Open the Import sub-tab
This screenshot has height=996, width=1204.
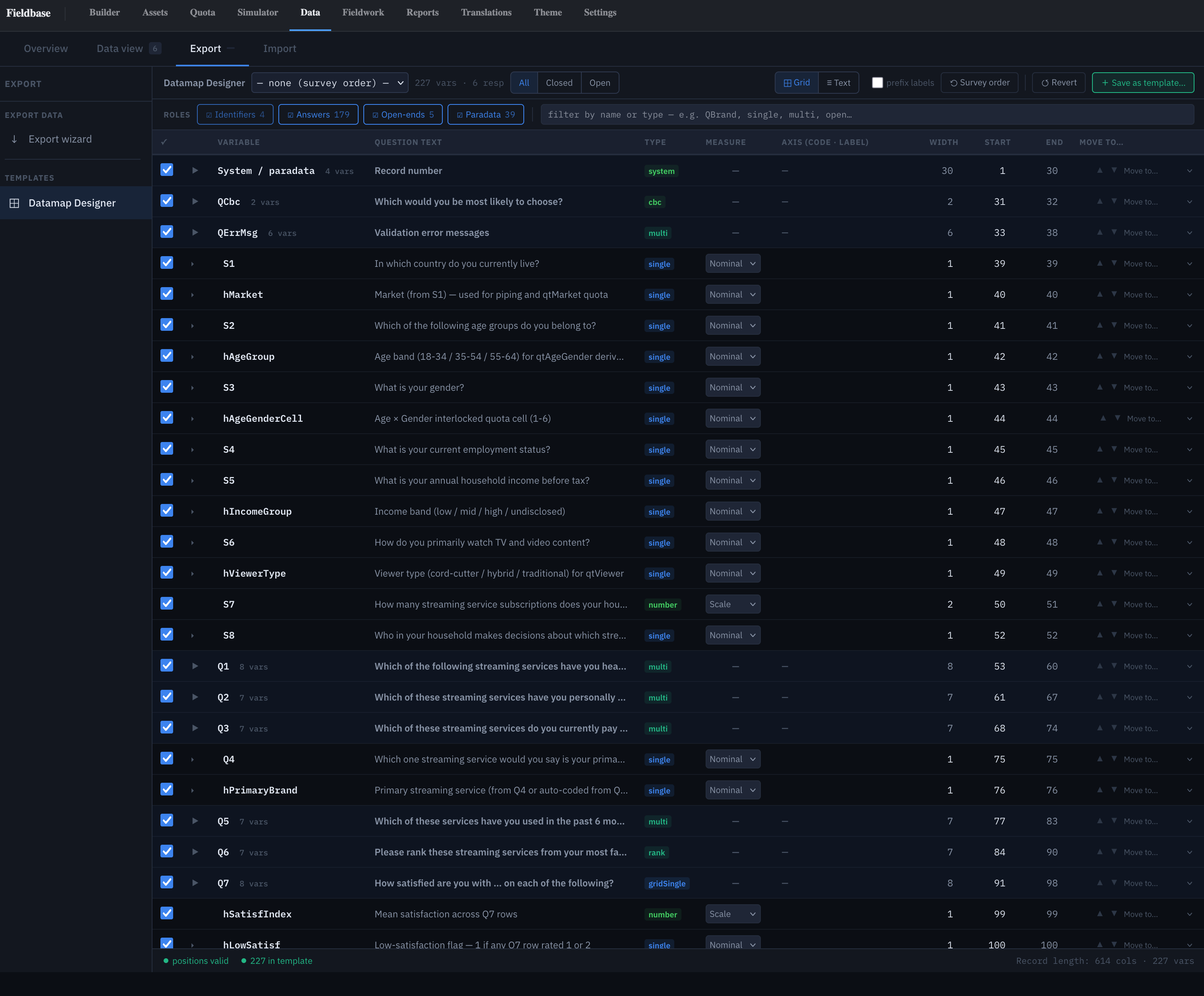280,48
